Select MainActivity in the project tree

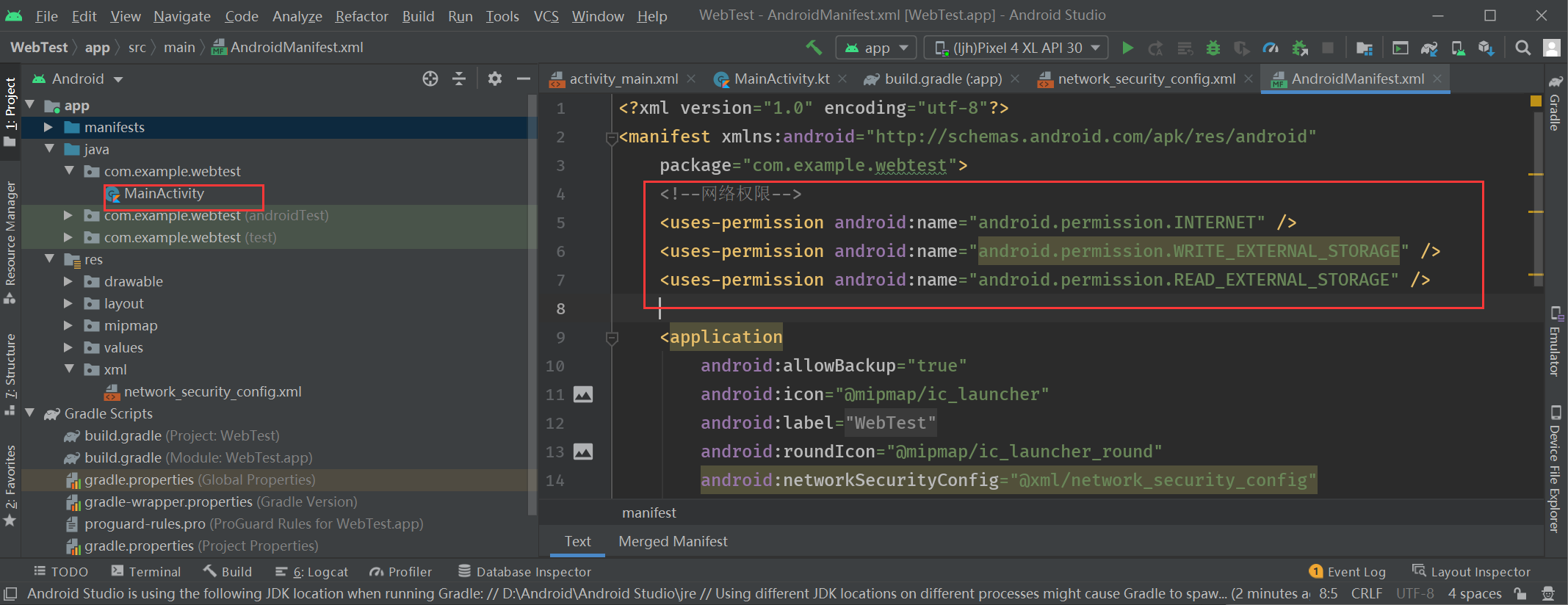point(164,193)
